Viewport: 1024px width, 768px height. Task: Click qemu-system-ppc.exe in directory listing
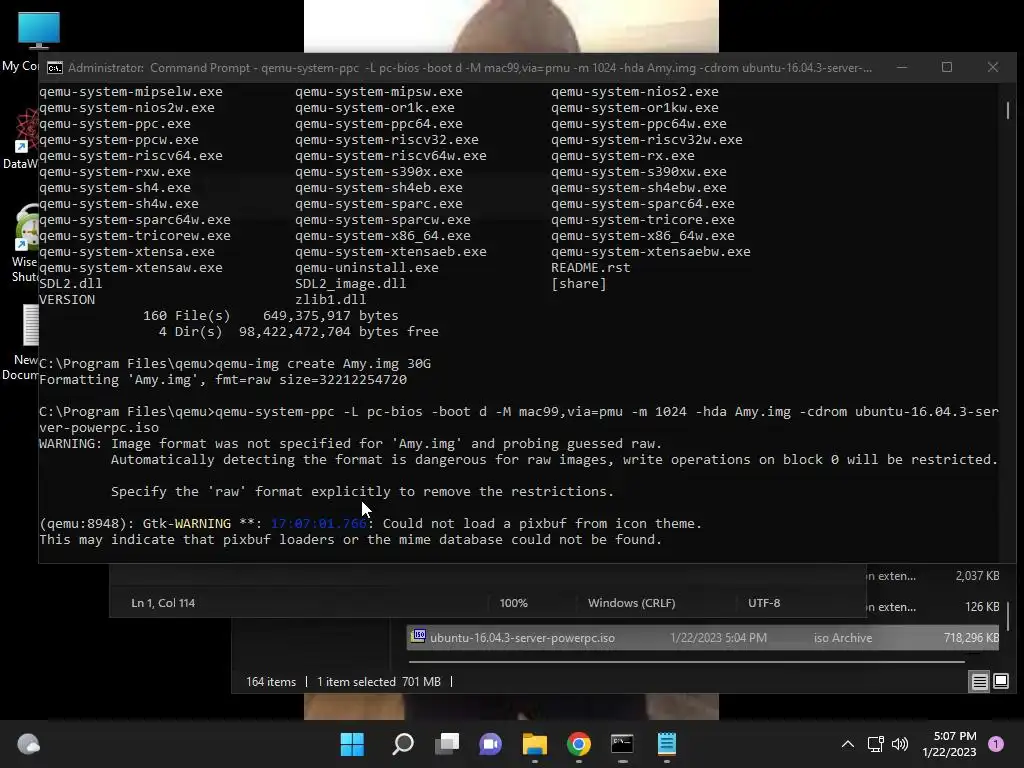(x=115, y=123)
